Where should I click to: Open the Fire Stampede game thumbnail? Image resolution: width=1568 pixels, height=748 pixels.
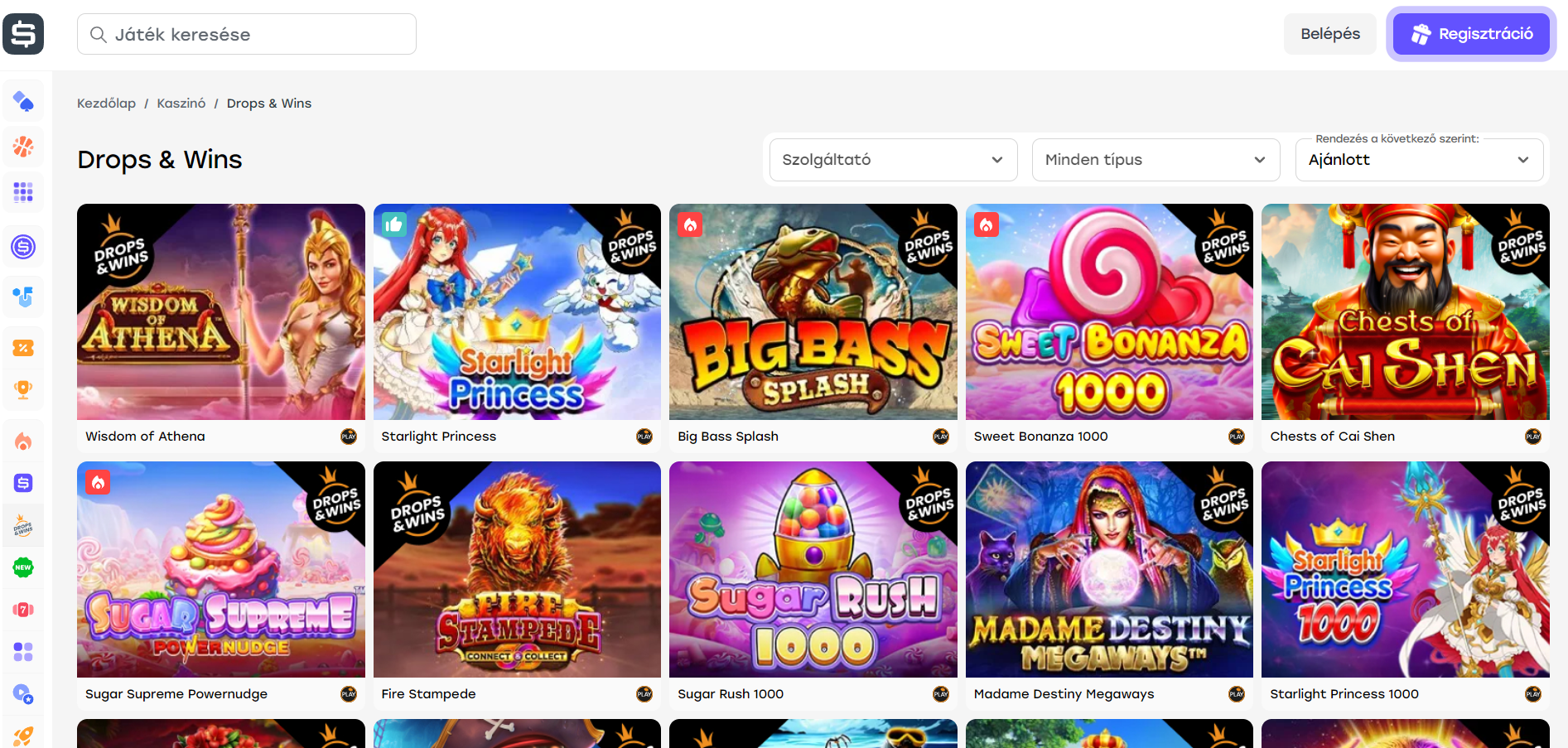pyautogui.click(x=517, y=570)
